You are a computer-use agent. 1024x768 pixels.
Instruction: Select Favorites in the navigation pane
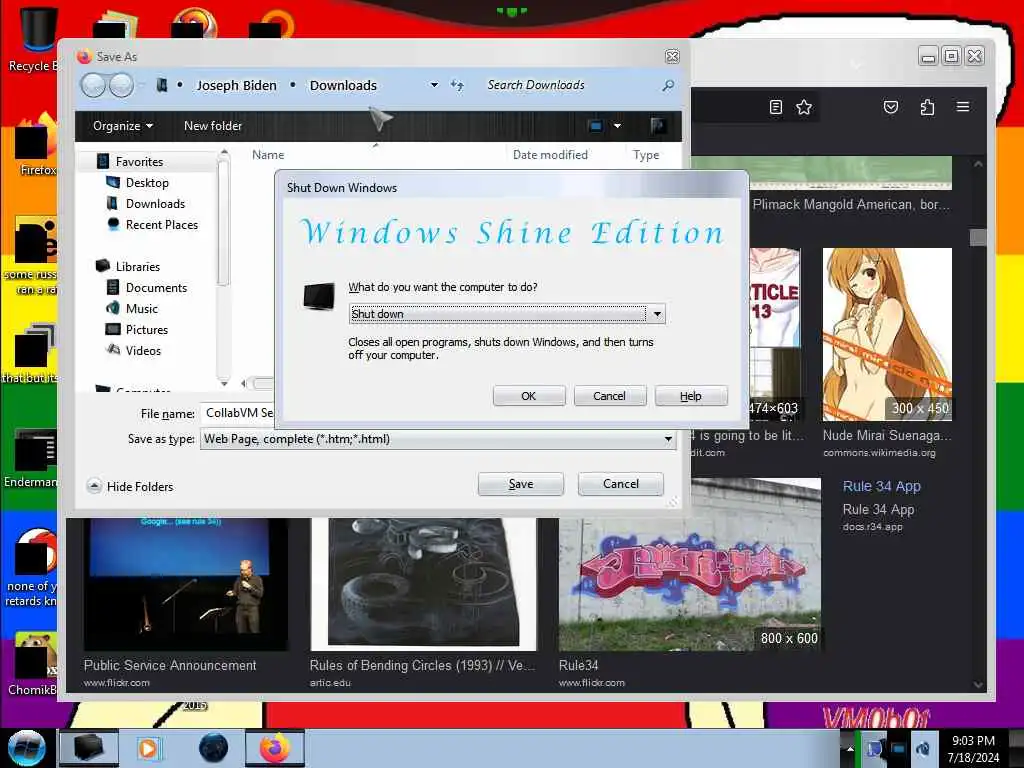coord(139,161)
